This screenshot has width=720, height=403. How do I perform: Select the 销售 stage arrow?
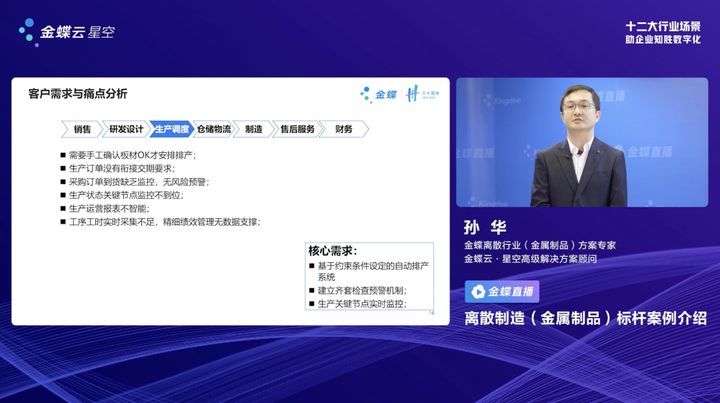pyautogui.click(x=82, y=129)
